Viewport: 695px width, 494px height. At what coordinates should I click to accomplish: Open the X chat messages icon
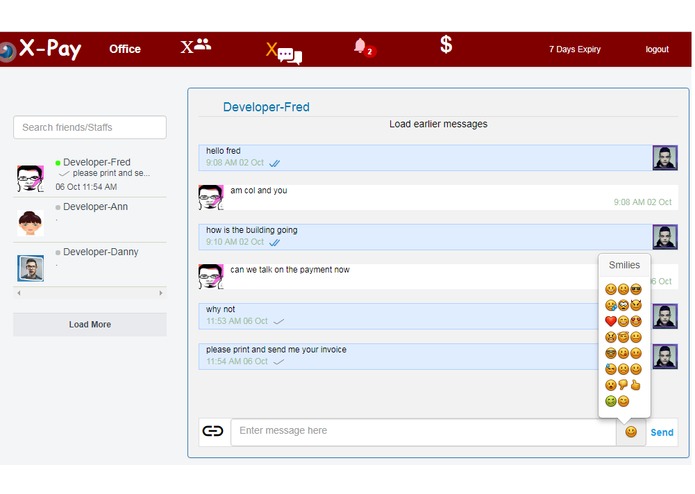tap(284, 53)
